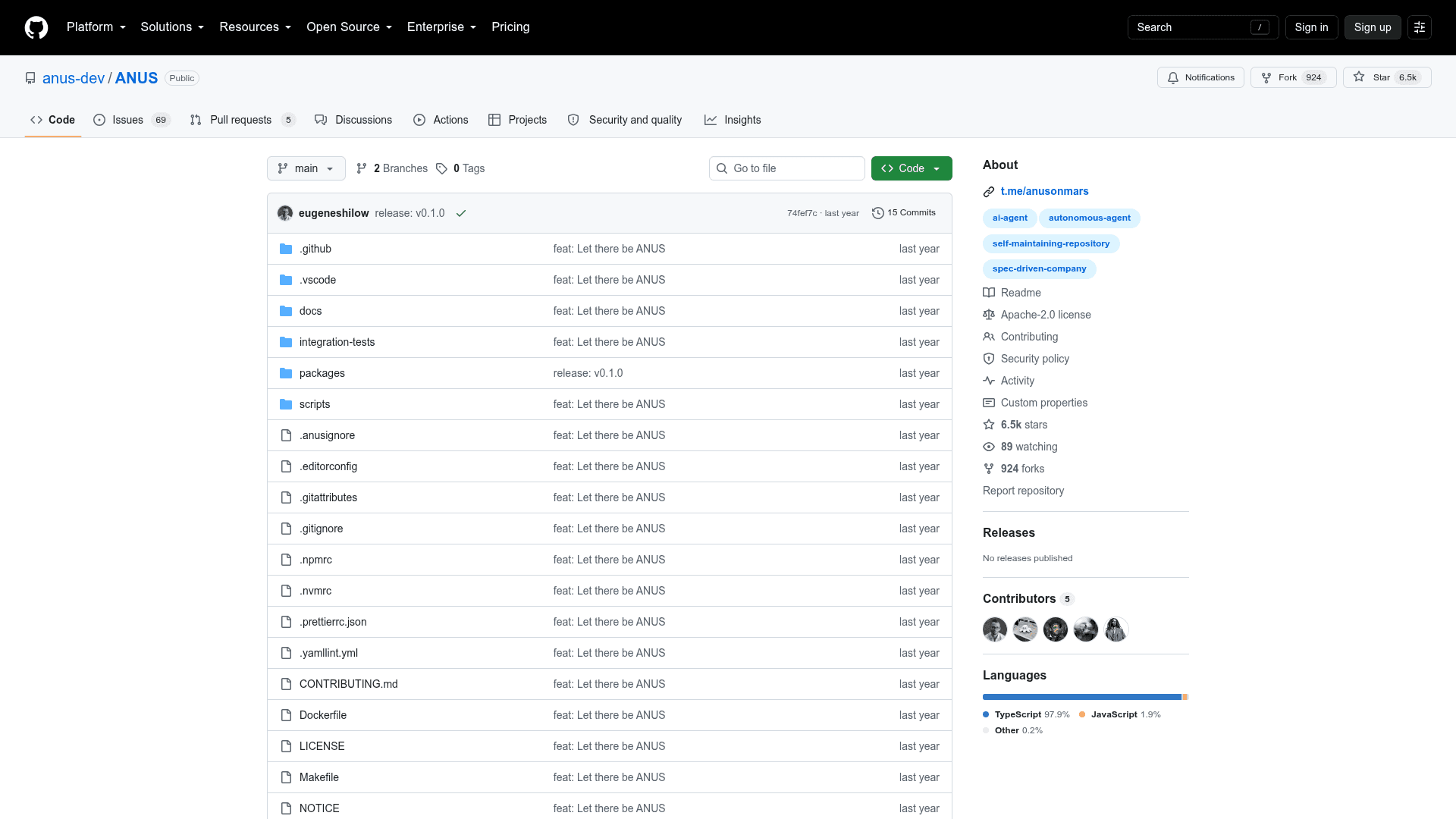Click the autonomous-agent topic tag
The height and width of the screenshot is (819, 1456).
[x=1090, y=218]
